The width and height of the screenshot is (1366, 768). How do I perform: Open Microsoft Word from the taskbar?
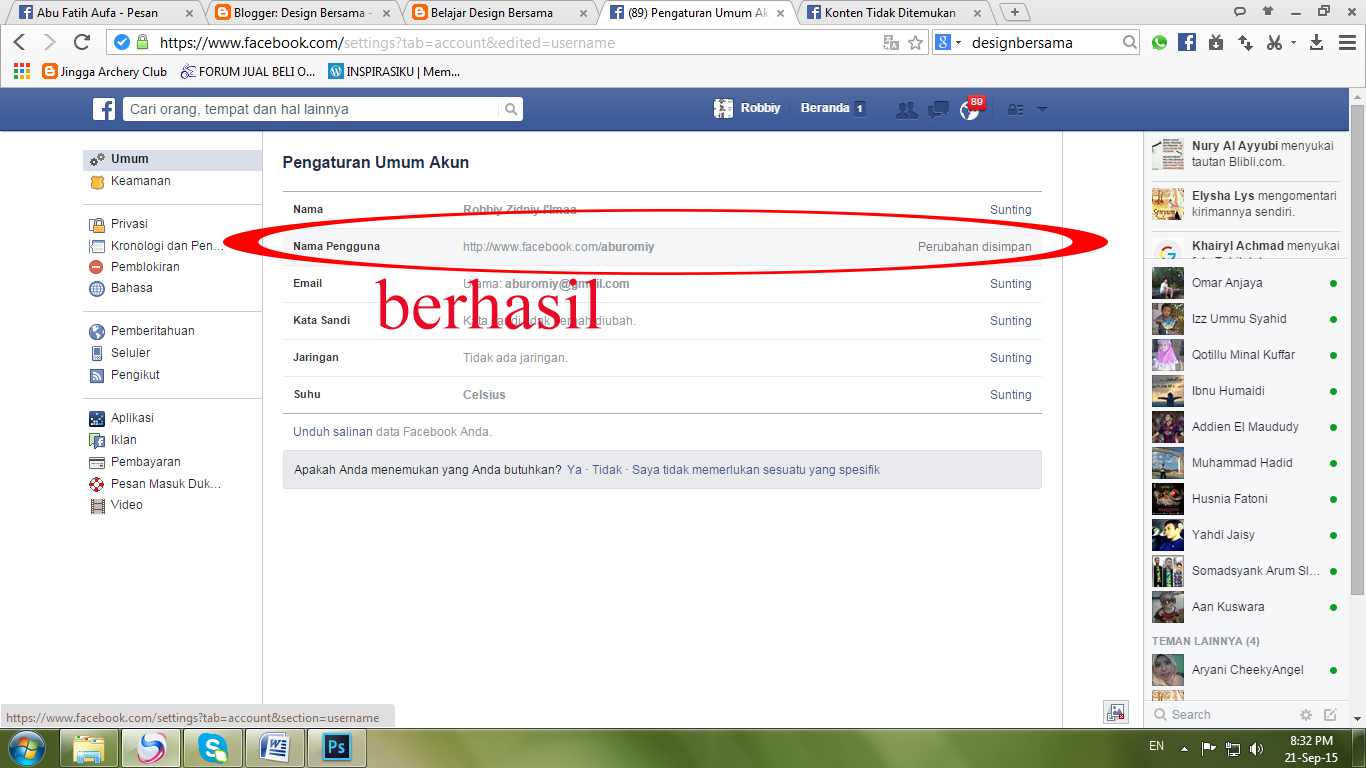pos(274,746)
